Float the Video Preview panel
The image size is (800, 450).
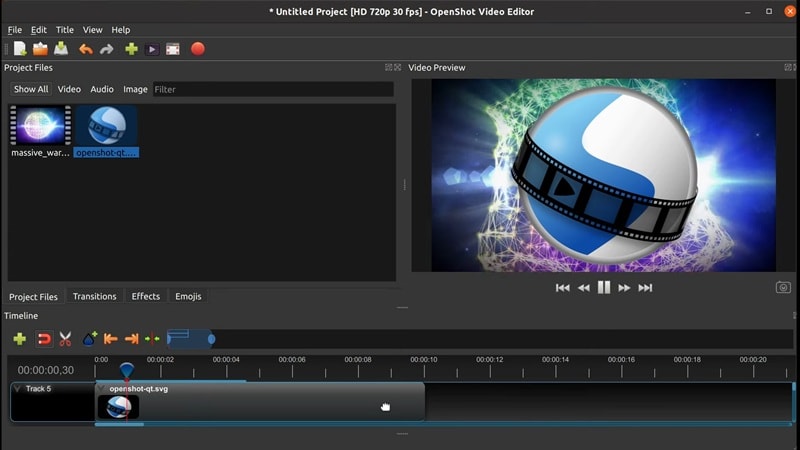788,67
